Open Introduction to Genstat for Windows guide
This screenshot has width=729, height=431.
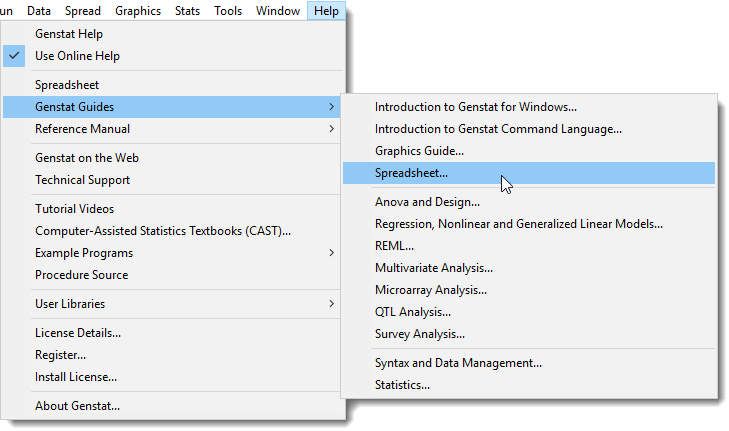[x=529, y=107]
